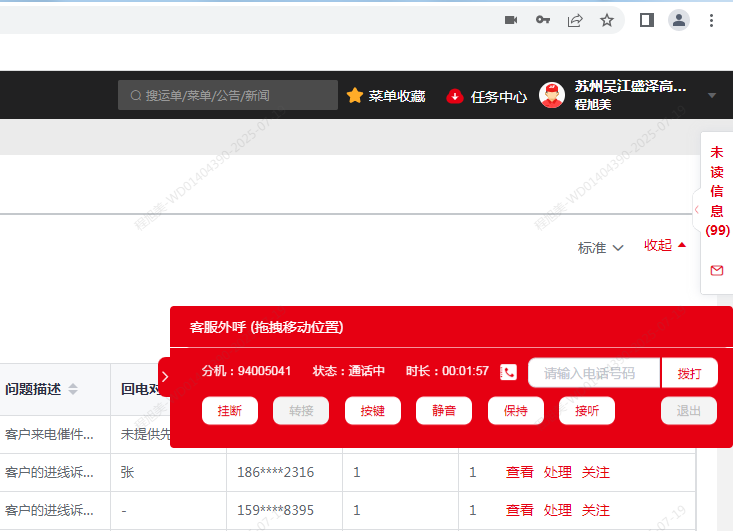Click the callback name cell 张

point(127,472)
